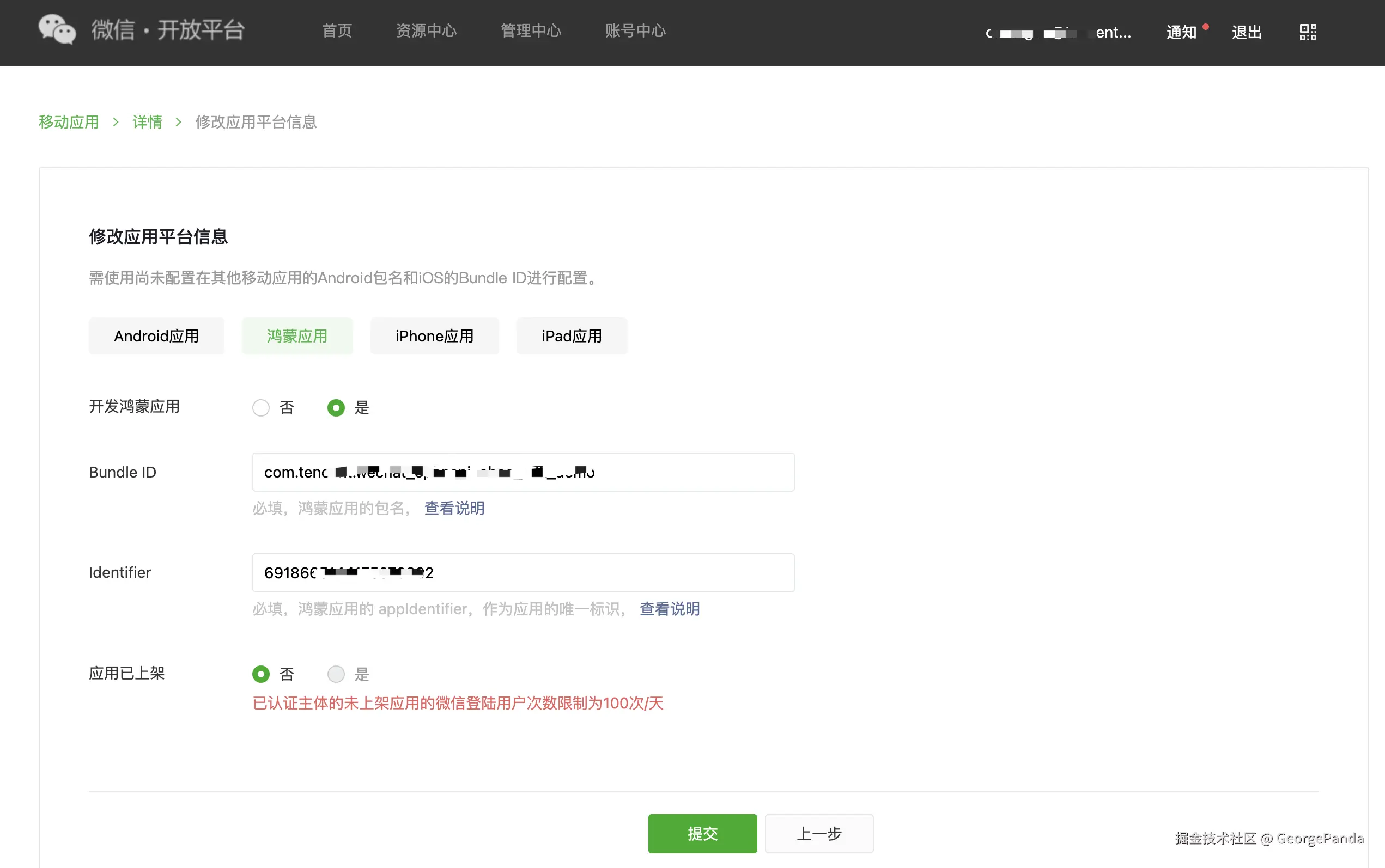Select 是 for 开发鸿蒙应用

coord(336,408)
